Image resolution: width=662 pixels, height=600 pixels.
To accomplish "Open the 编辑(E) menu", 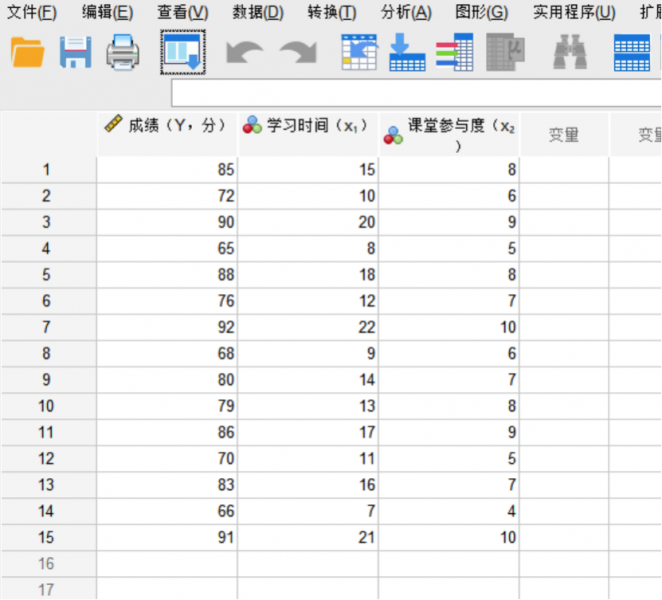I will [x=108, y=12].
